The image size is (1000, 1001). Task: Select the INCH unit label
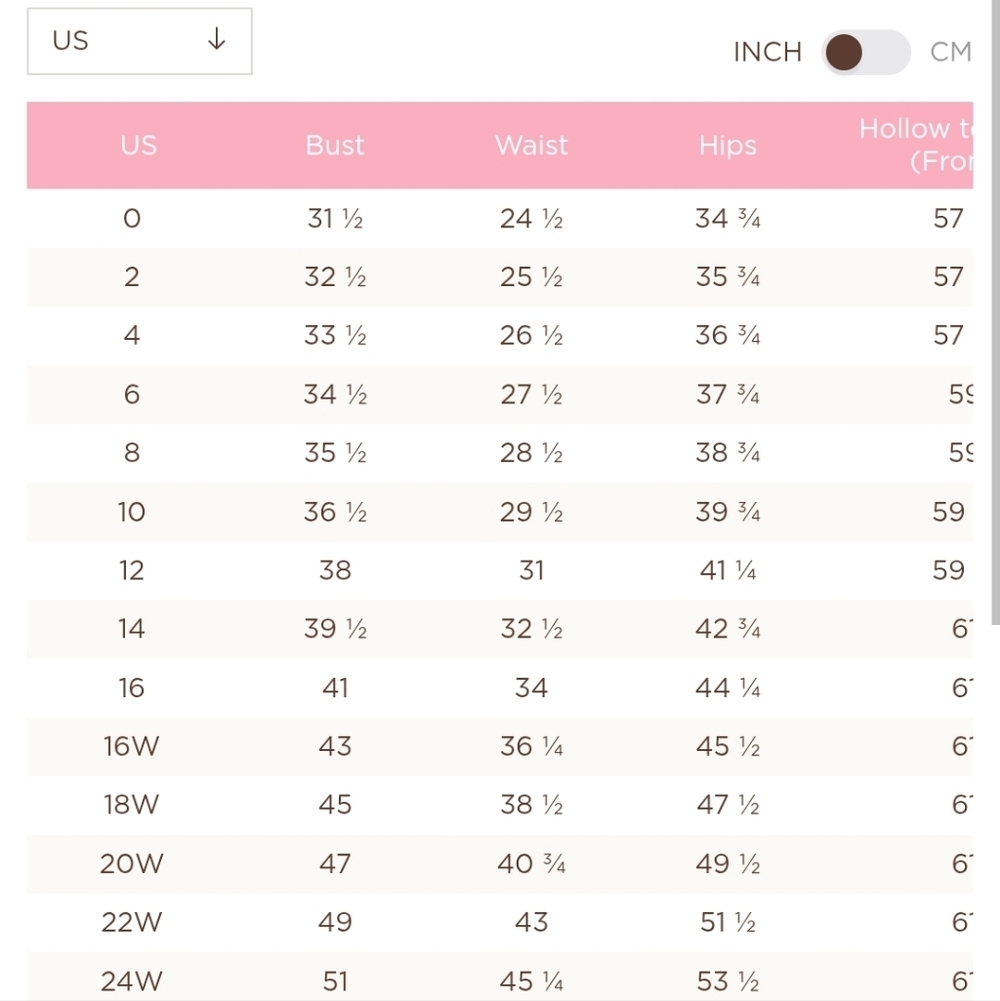768,52
